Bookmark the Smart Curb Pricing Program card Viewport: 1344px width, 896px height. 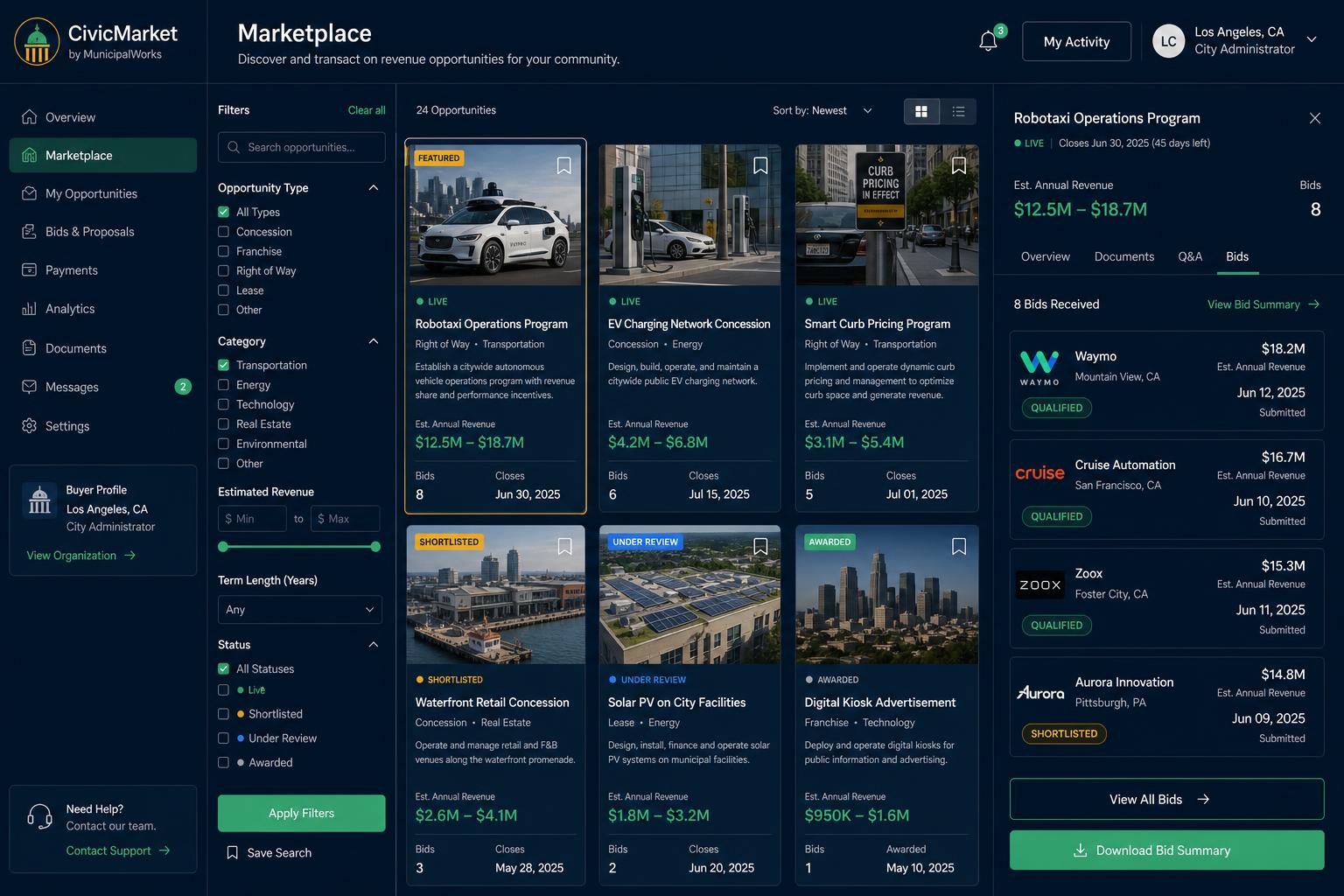[959, 165]
